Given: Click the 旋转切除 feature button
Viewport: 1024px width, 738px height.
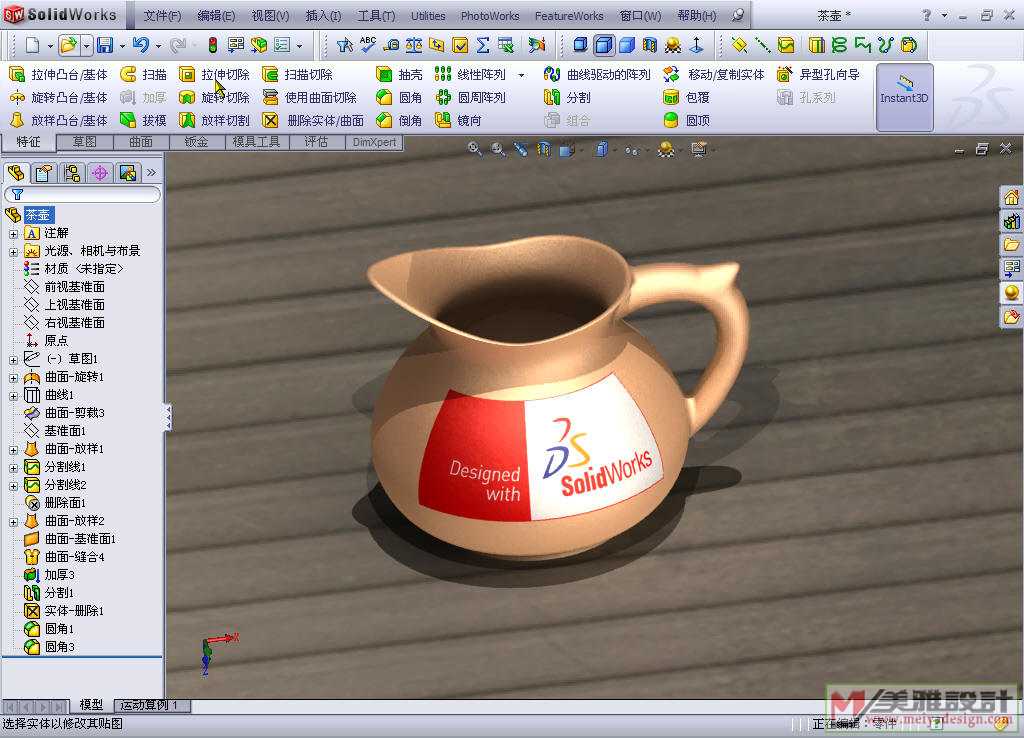Looking at the screenshot, I should click(214, 98).
